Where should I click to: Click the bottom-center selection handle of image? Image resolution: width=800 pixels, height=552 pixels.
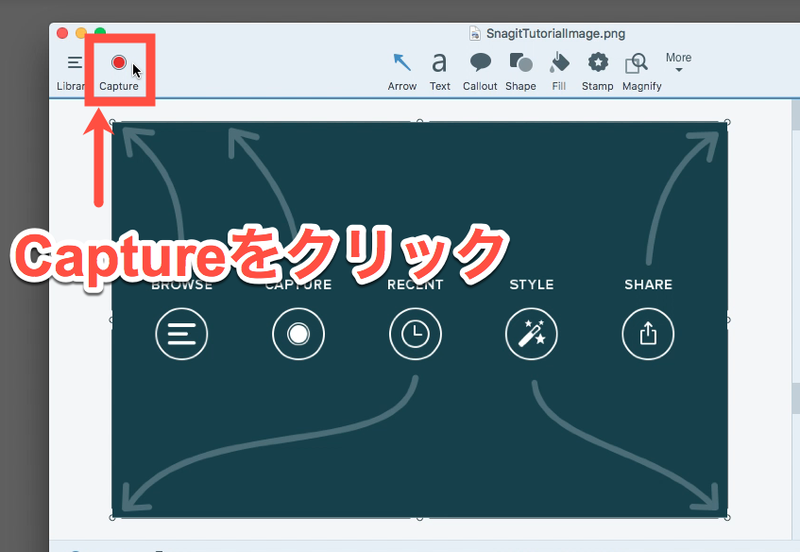420,518
